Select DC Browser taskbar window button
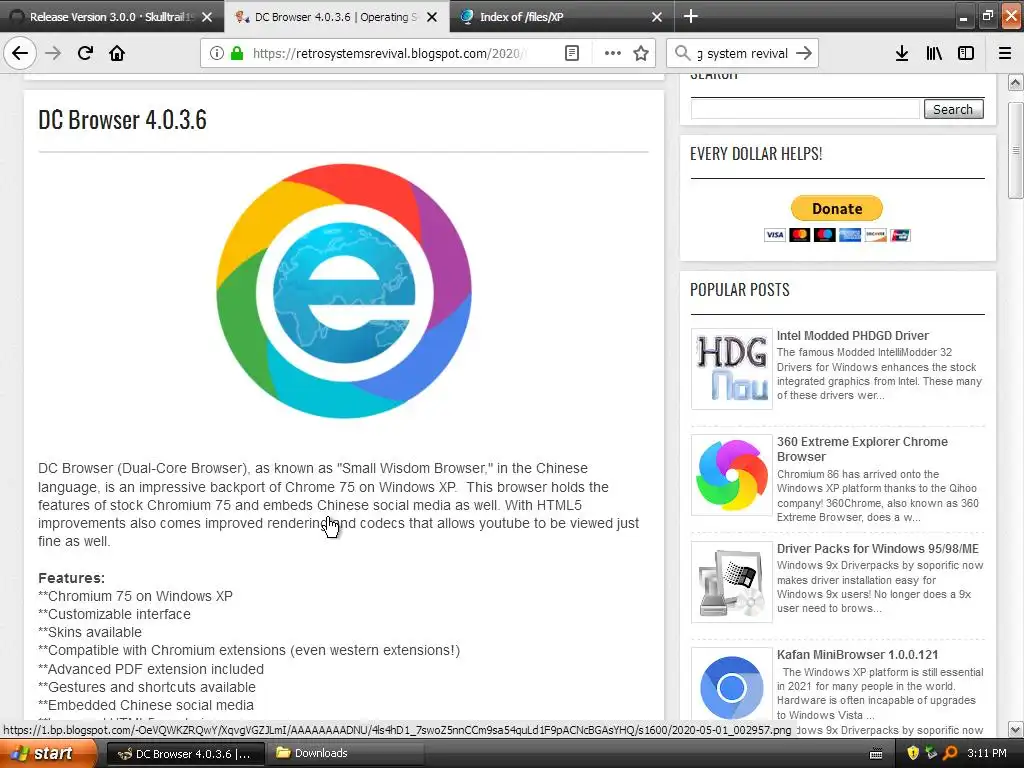The width and height of the screenshot is (1024, 768). point(185,754)
